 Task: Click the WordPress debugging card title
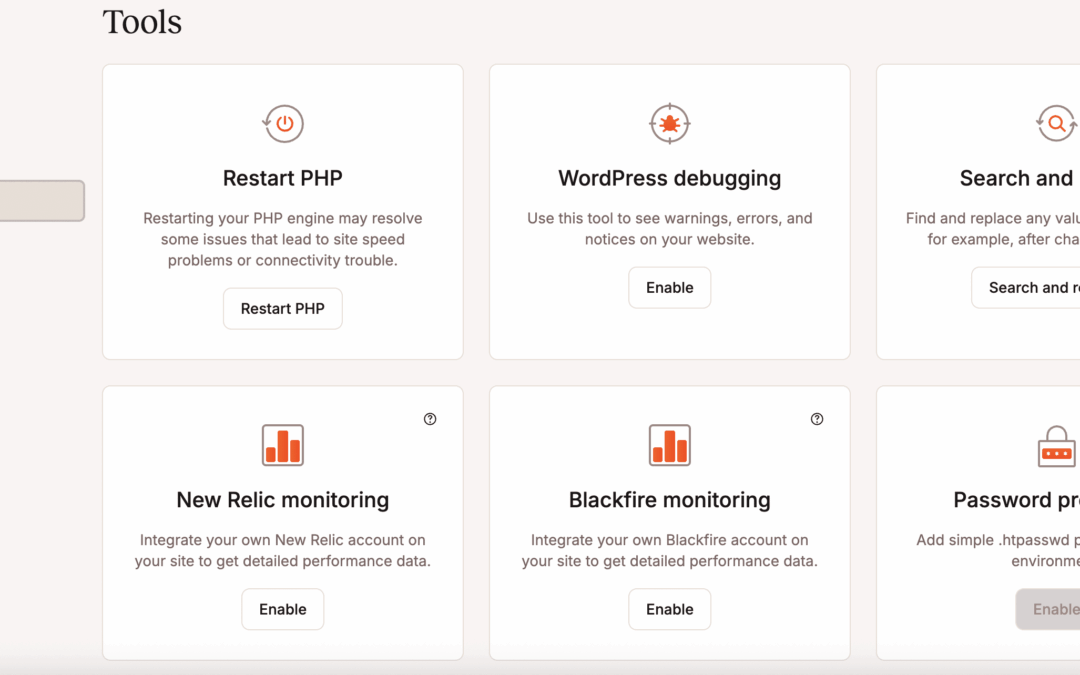pos(669,179)
